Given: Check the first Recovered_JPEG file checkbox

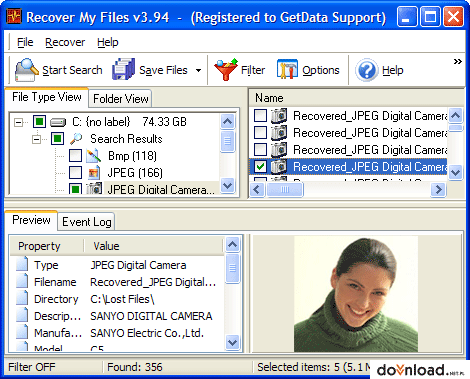Looking at the screenshot, I should click(x=260, y=116).
